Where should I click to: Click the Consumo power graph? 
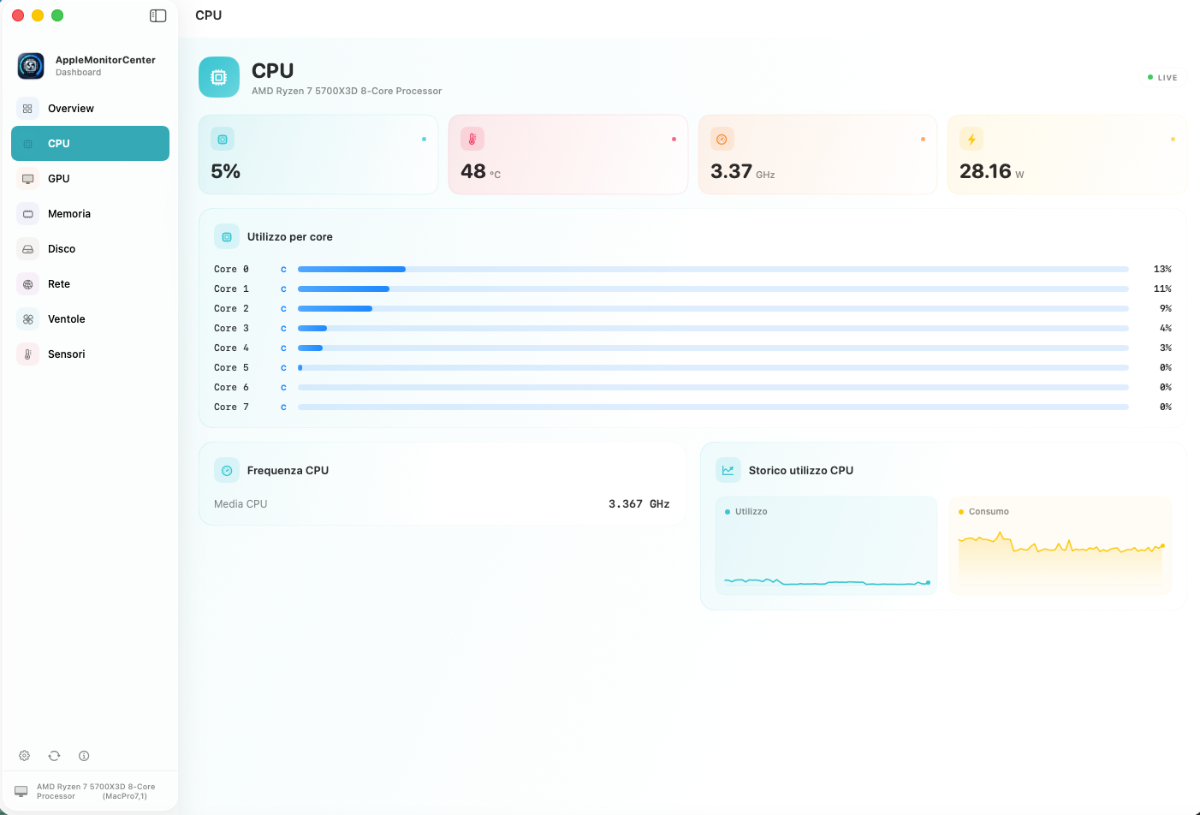1060,545
